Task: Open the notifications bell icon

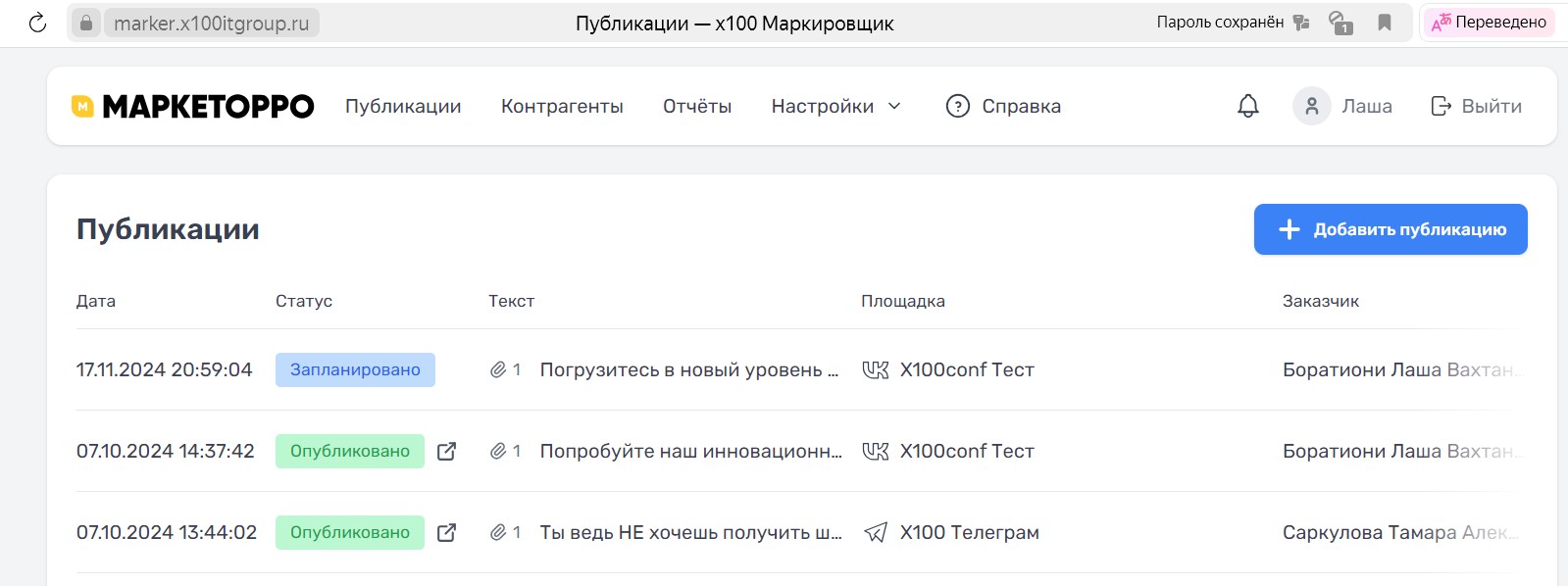Action: click(1247, 106)
